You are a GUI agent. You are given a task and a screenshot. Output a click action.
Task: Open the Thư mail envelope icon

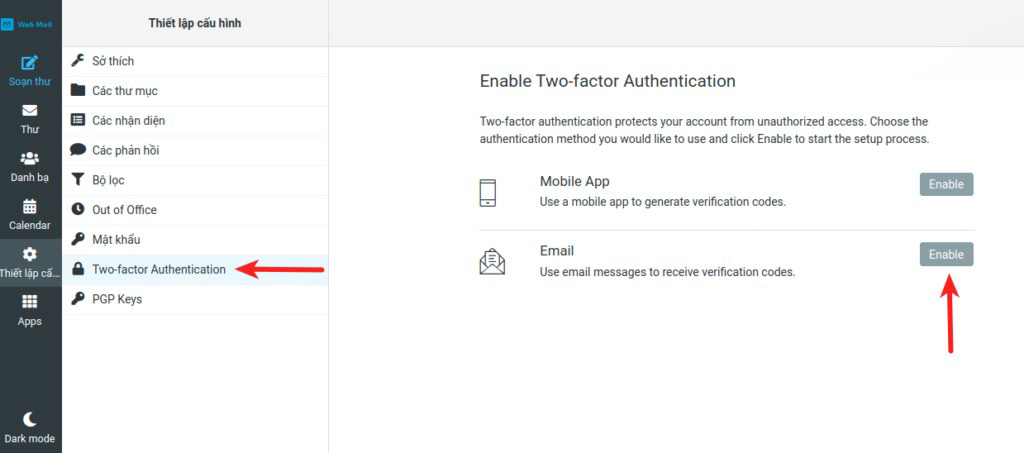[30, 111]
